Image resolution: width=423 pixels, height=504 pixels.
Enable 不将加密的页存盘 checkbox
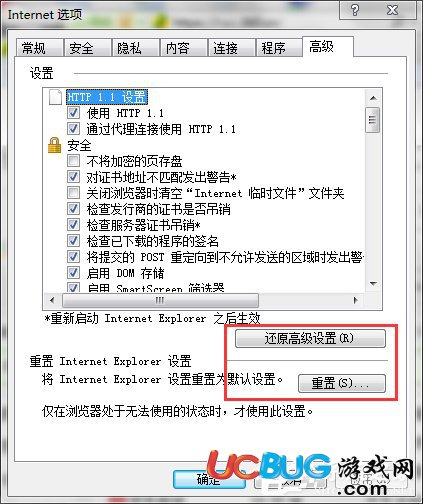pyautogui.click(x=73, y=161)
